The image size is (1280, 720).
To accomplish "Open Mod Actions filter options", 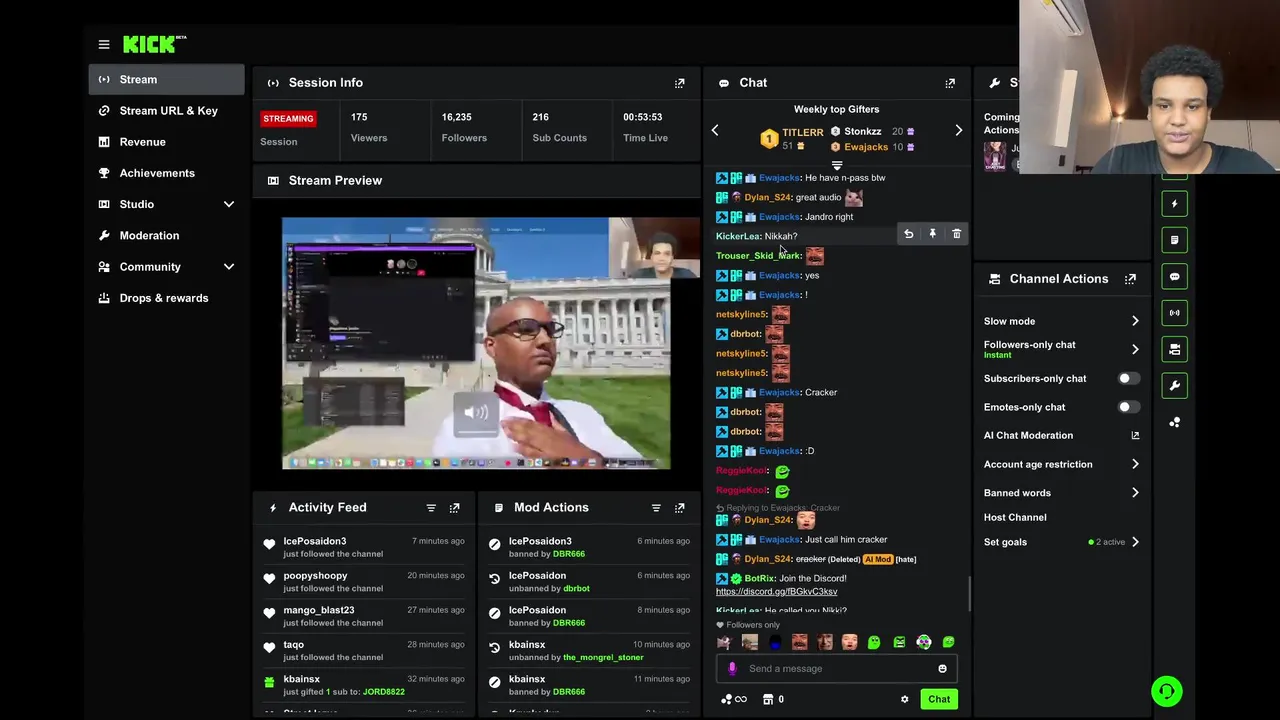I will pyautogui.click(x=656, y=508).
